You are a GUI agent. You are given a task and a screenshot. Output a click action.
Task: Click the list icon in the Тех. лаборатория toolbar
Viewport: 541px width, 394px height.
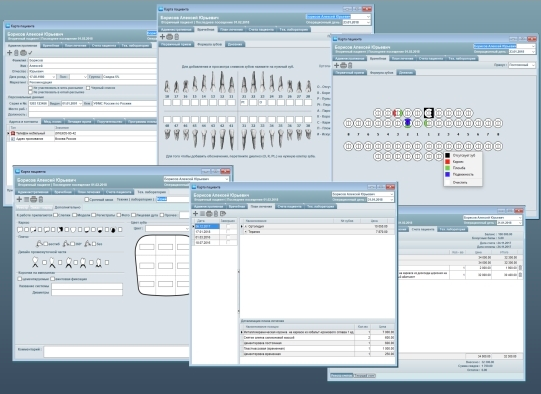(26, 199)
